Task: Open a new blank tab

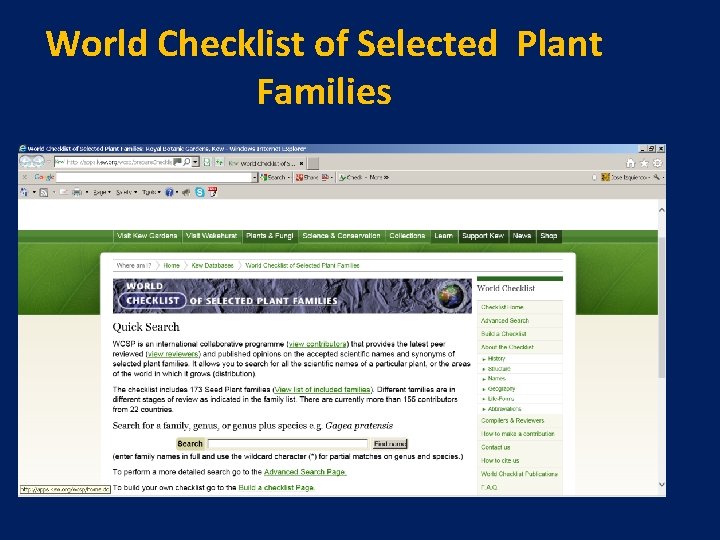Action: 313,163
